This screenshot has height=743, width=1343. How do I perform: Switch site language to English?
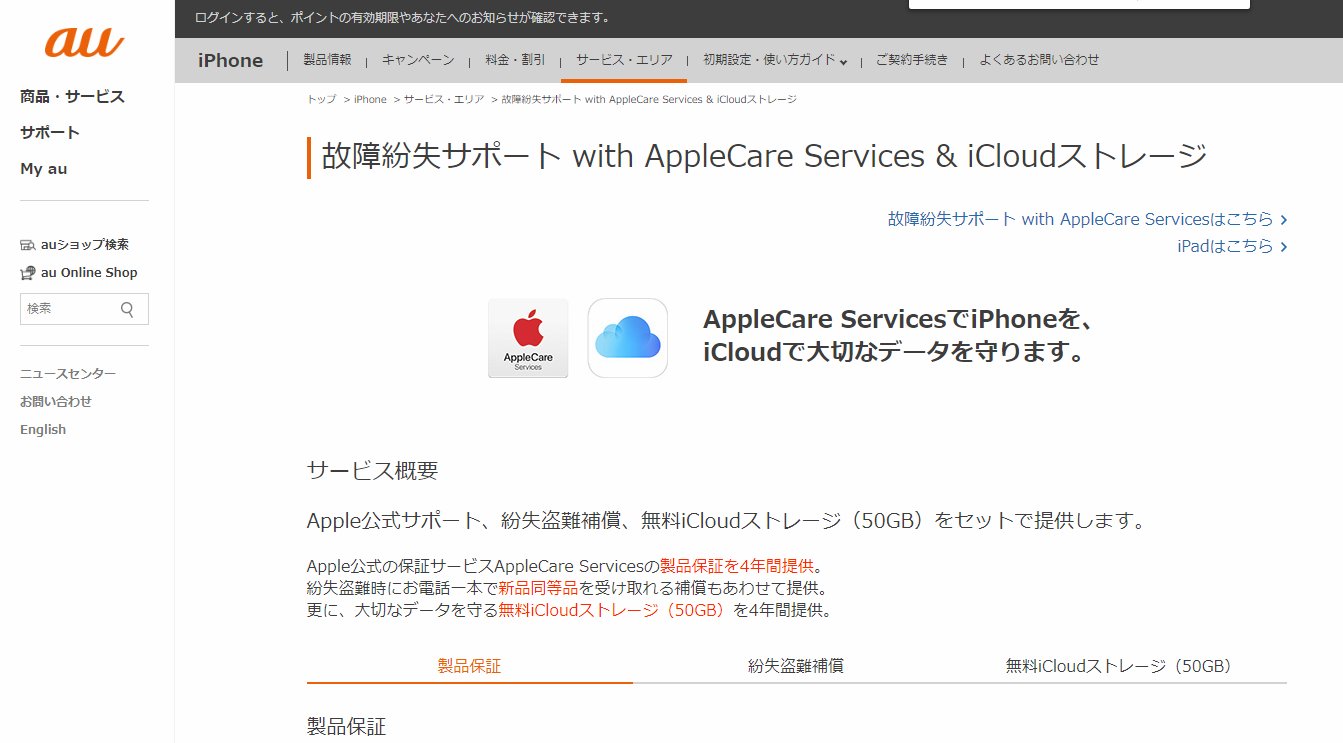coord(43,430)
